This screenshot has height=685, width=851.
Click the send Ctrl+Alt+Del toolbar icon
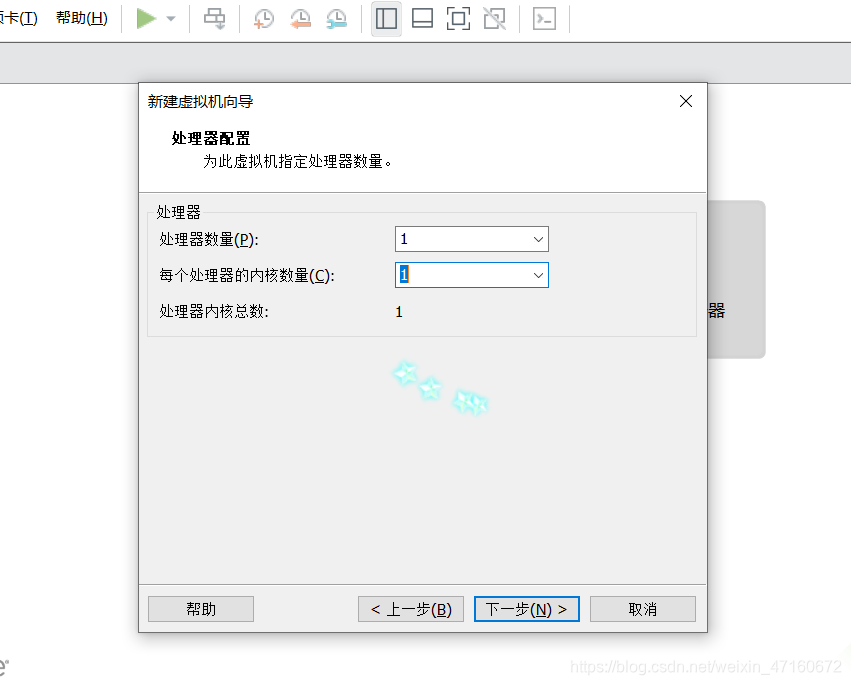(214, 18)
